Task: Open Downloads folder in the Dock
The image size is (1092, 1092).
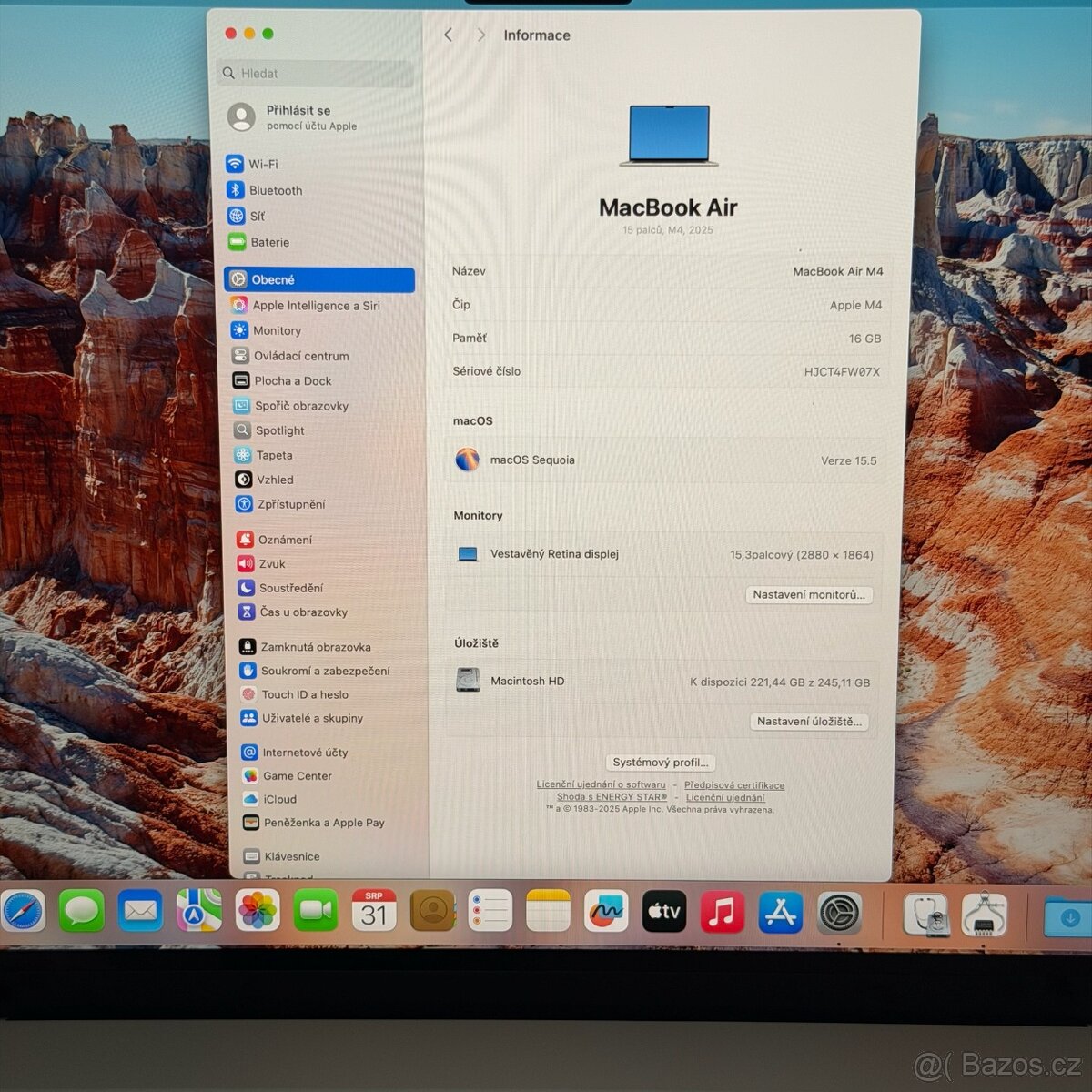Action: pos(1069,916)
